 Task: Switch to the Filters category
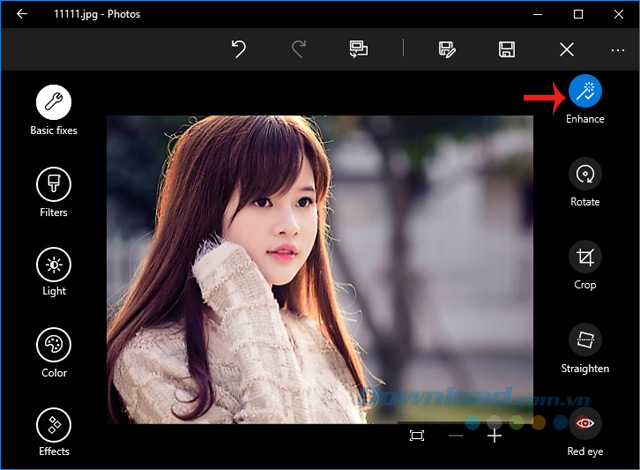(53, 184)
